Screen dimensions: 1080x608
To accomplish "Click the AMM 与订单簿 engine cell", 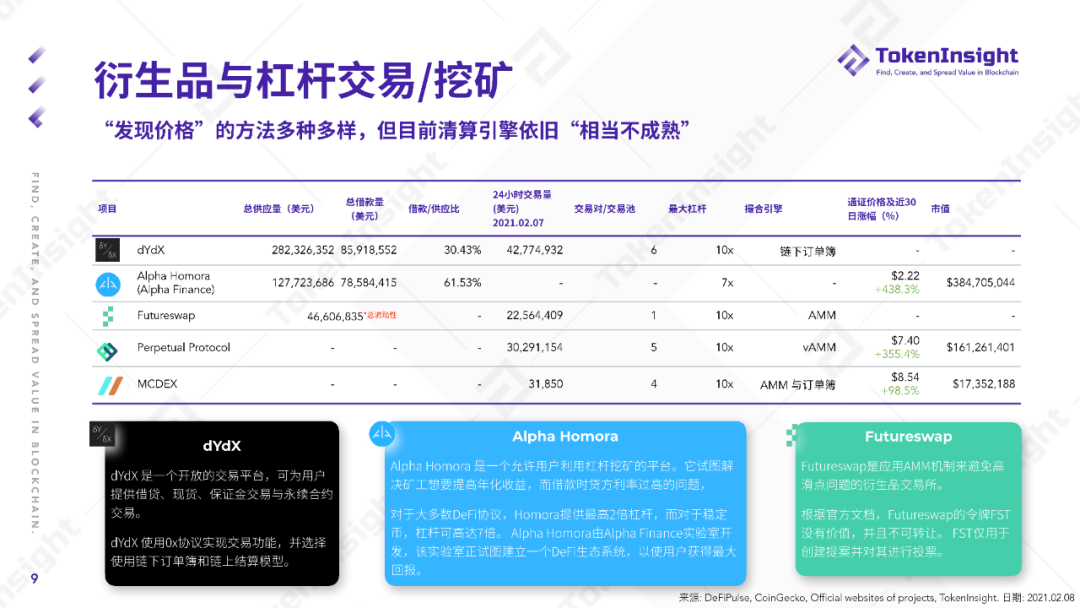I will pyautogui.click(x=798, y=385).
